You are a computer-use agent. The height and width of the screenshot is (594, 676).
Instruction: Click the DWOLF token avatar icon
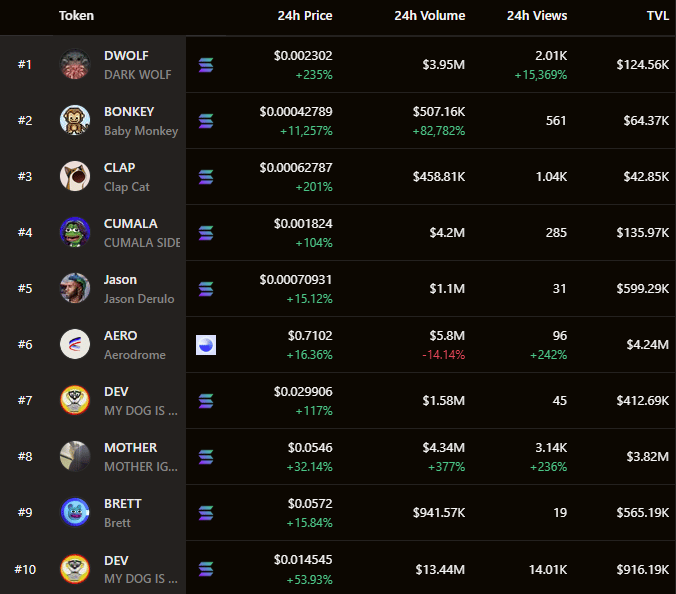[75, 64]
